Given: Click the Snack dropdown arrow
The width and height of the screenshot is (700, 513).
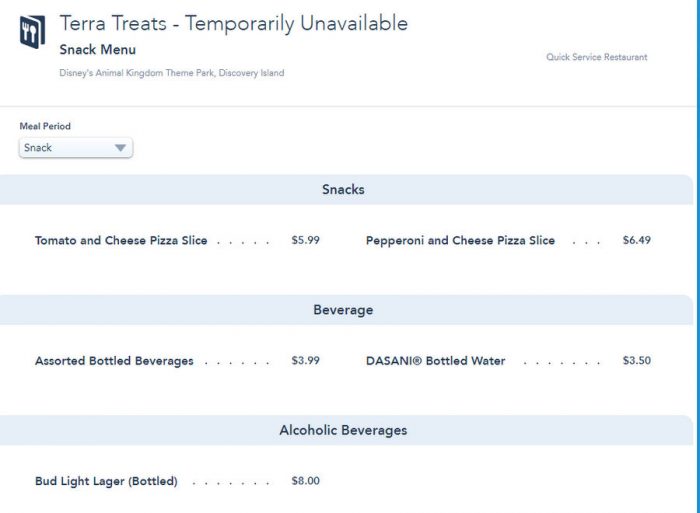Looking at the screenshot, I should pos(120,148).
